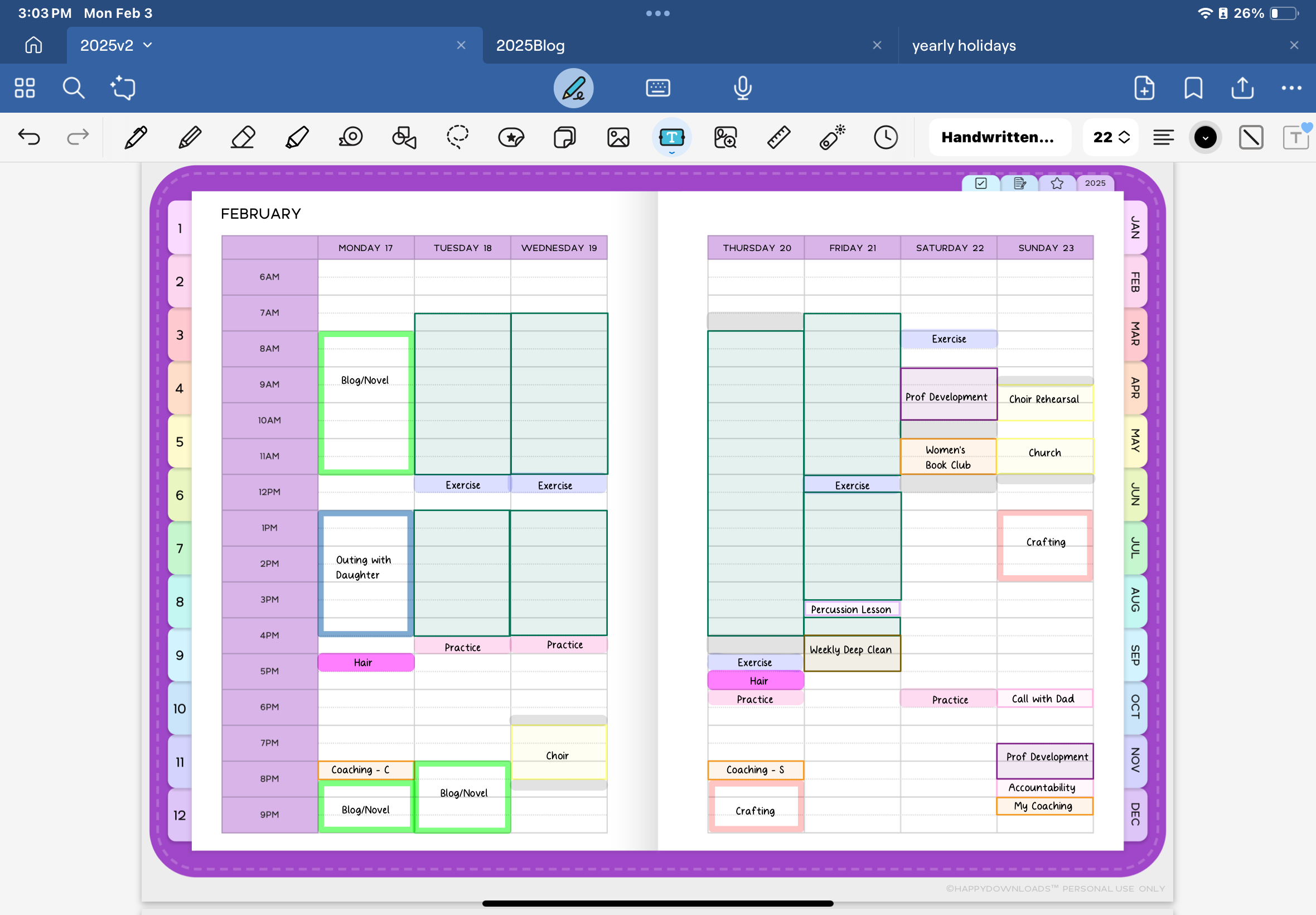Bookmark the current page
Screen dimensions: 1316x915
tap(1193, 88)
